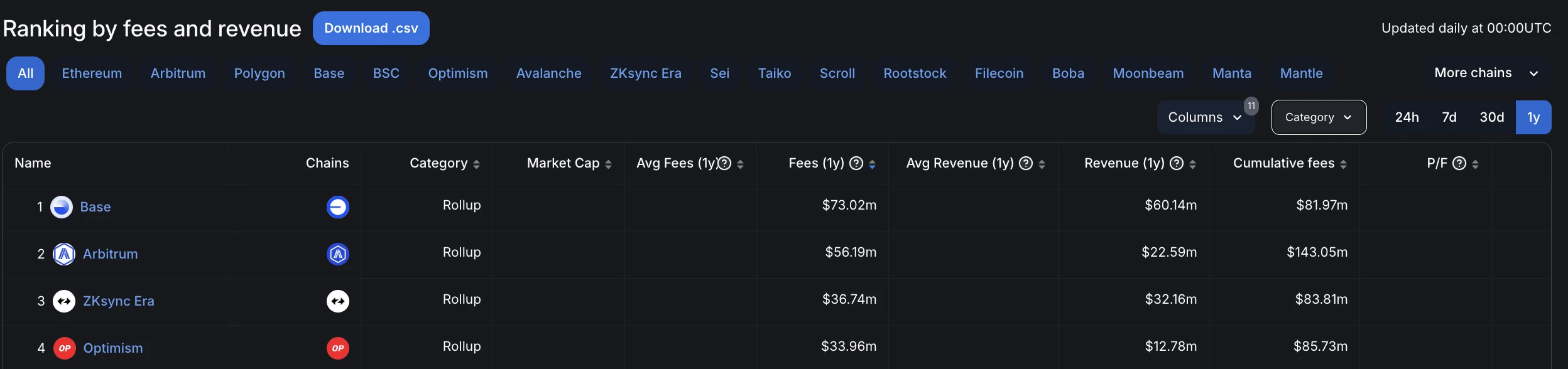Click the Base logo icon in Name column
The height and width of the screenshot is (369, 1568).
[62, 207]
